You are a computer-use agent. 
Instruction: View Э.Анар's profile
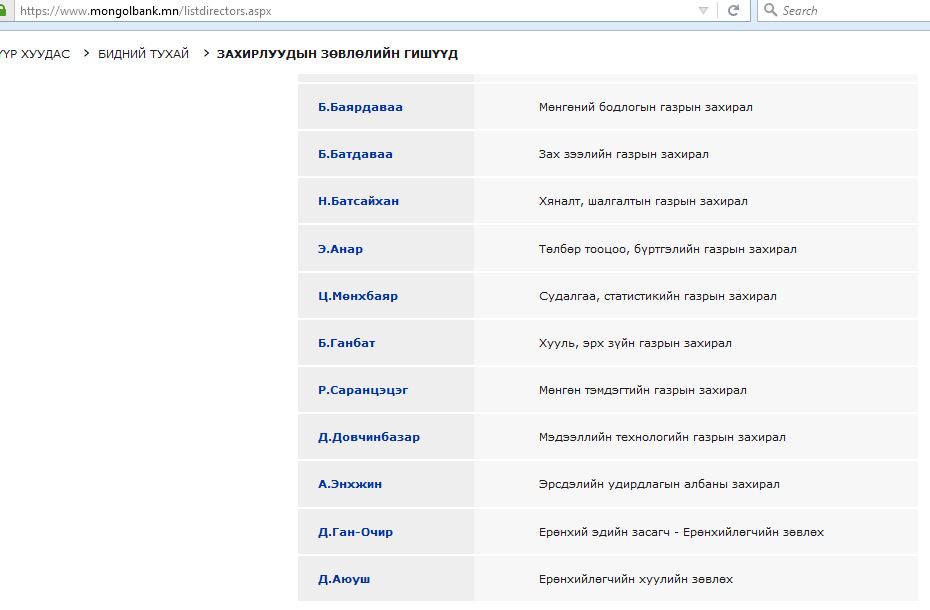click(340, 249)
